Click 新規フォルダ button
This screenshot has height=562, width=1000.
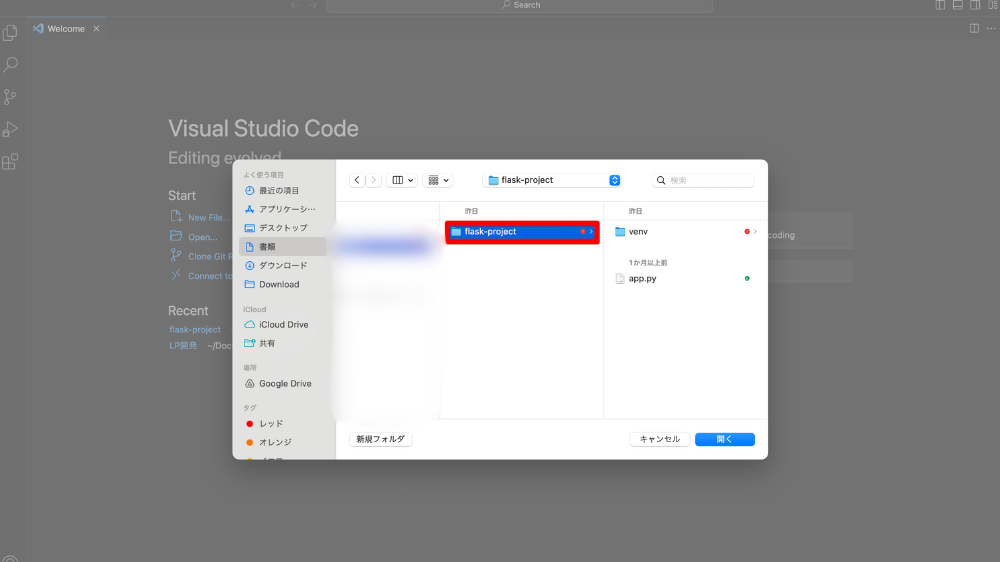[381, 439]
